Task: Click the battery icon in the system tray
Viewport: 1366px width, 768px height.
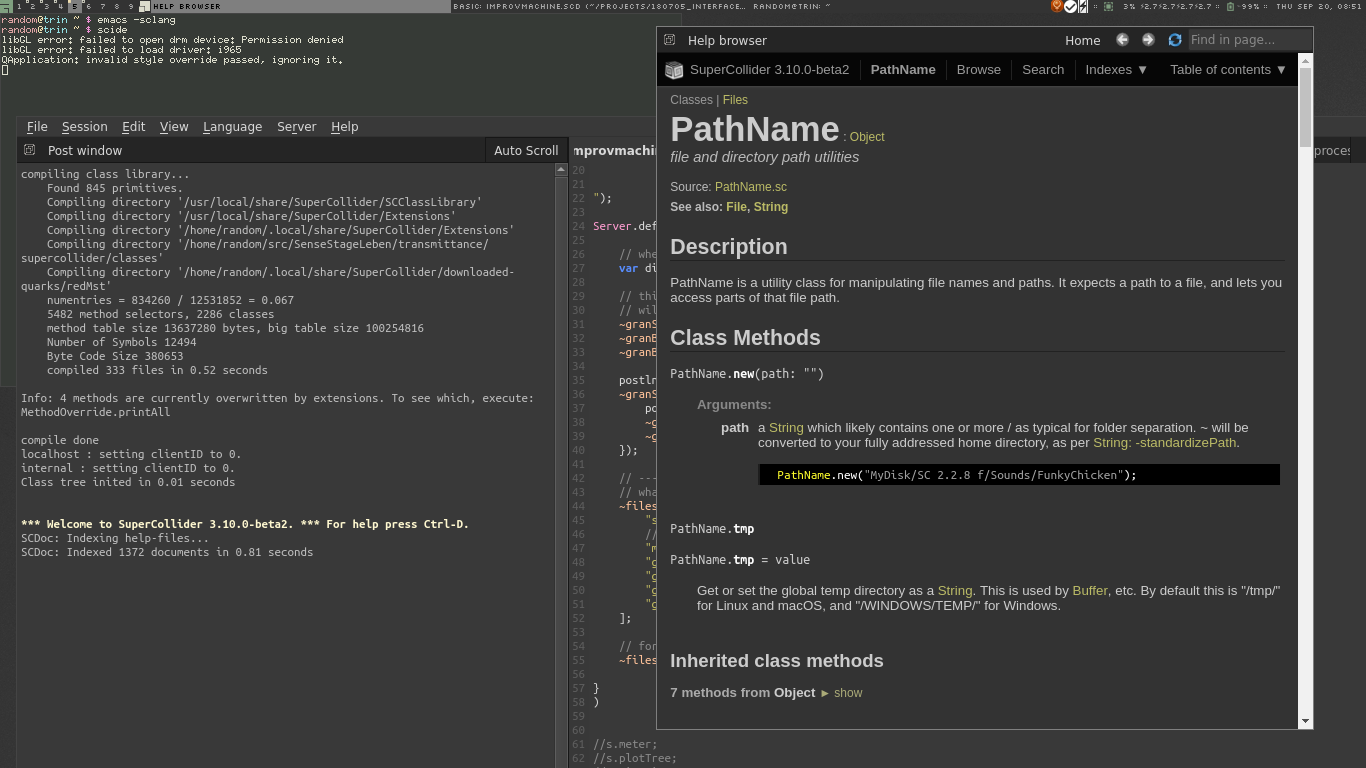Action: pos(1230,6)
